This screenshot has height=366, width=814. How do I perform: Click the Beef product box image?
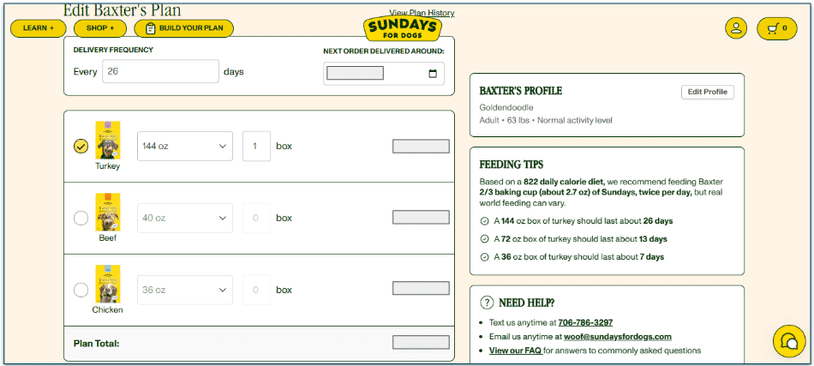pos(107,212)
